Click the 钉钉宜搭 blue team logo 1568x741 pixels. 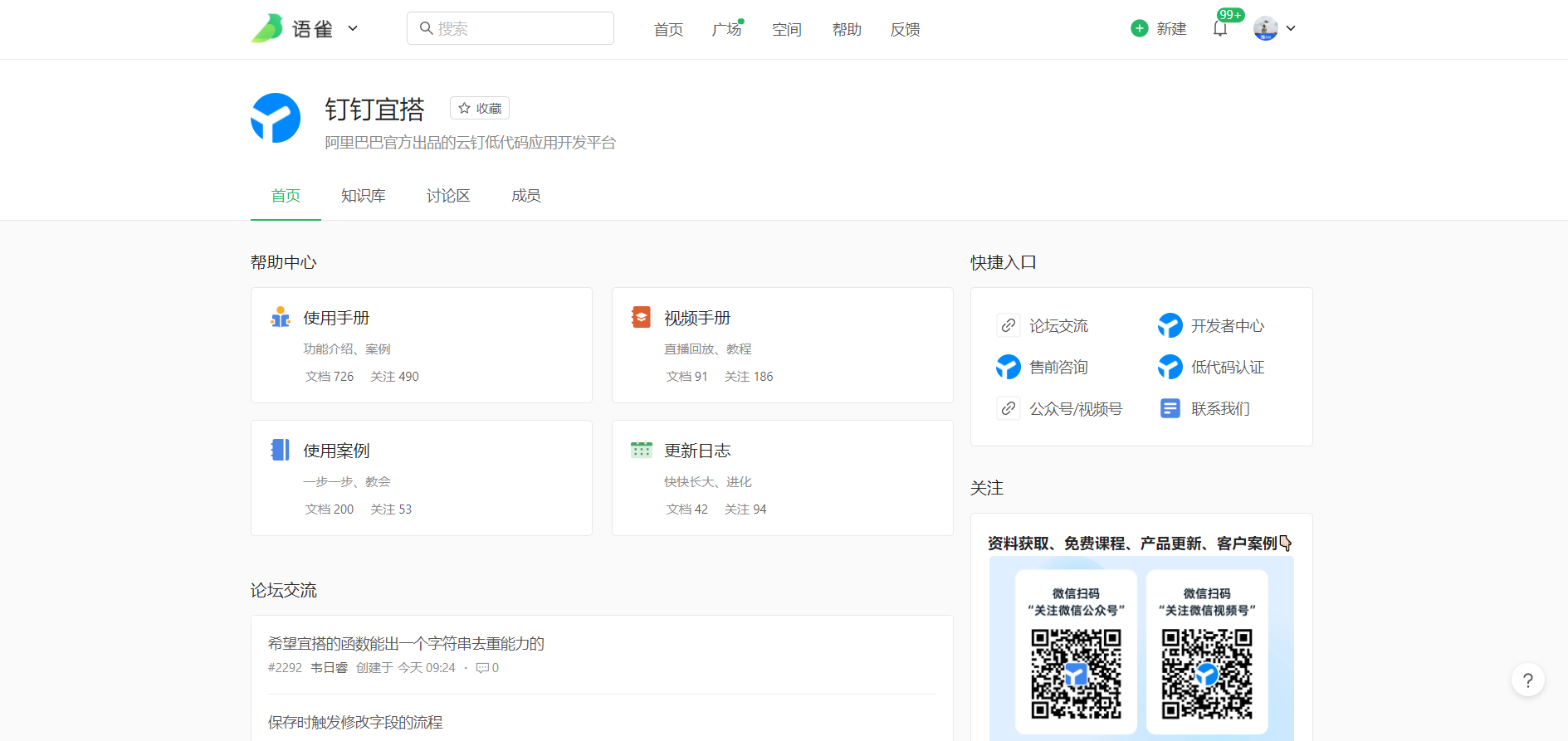pos(276,118)
